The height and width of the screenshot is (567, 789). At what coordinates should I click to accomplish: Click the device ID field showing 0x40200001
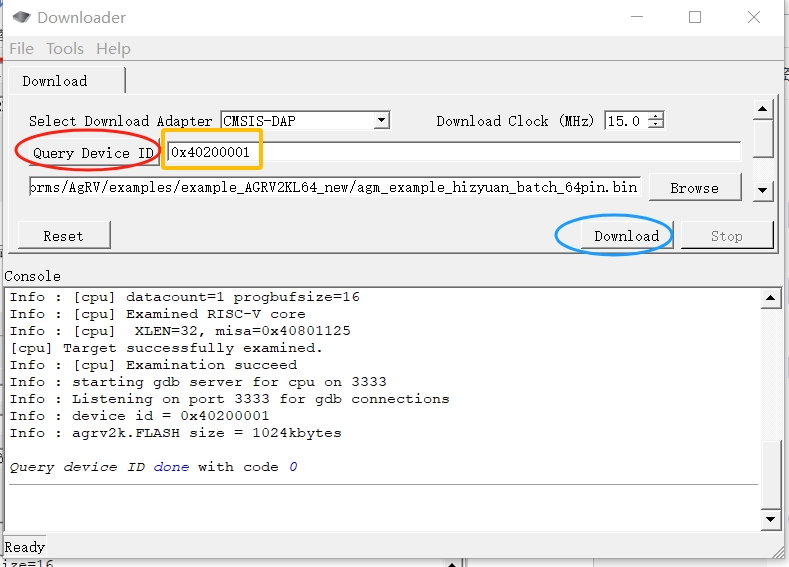(453, 152)
